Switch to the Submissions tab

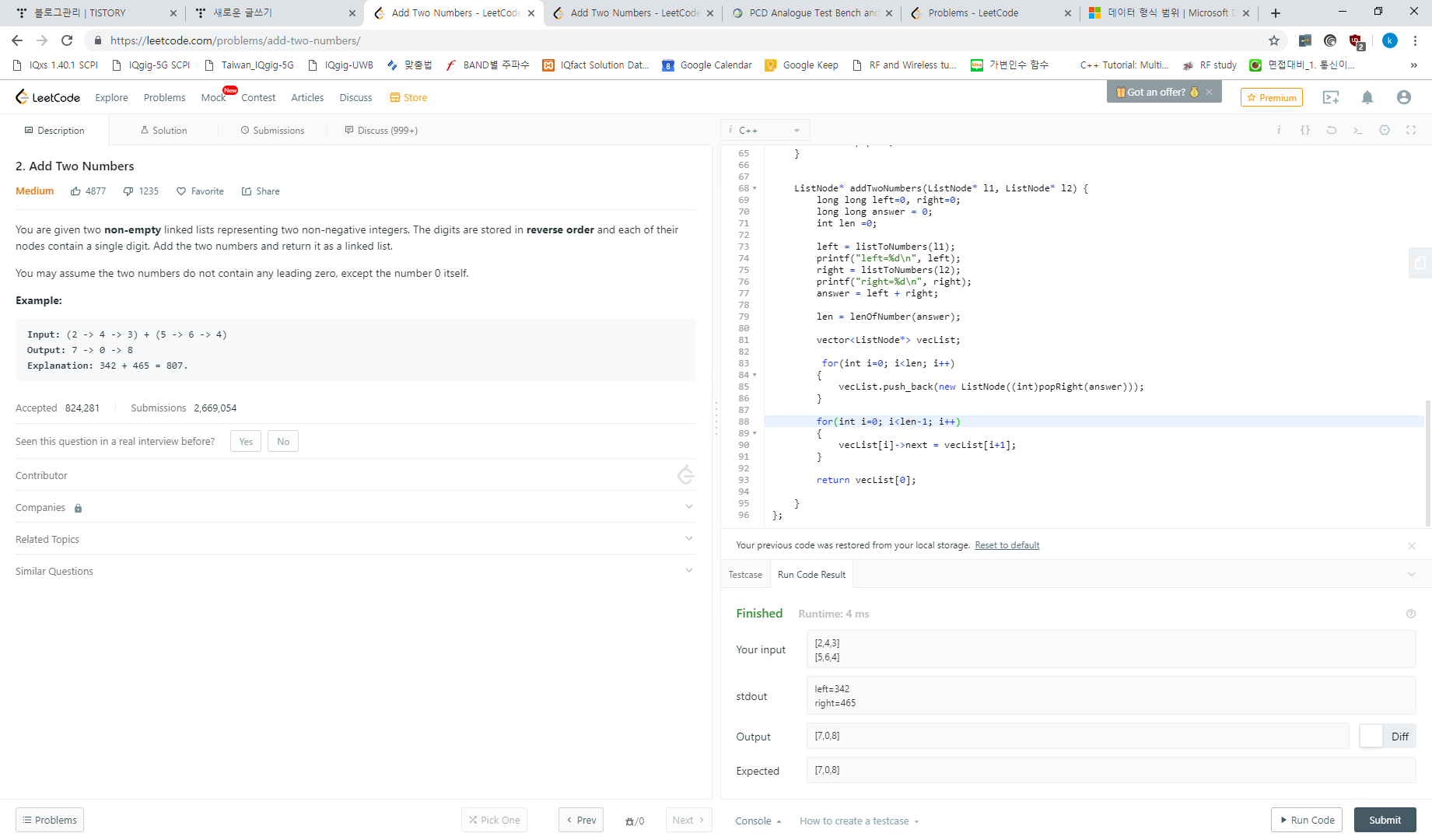(x=272, y=130)
